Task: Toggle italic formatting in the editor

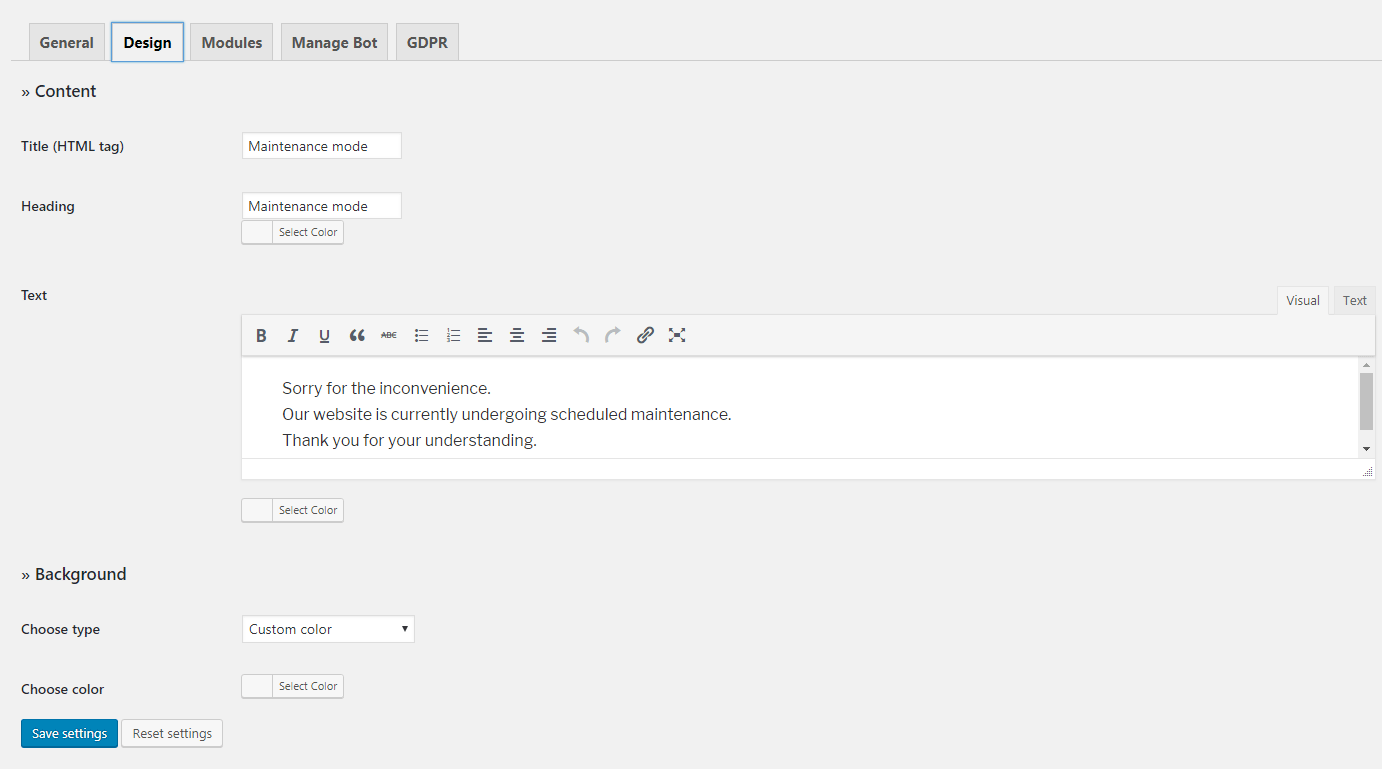Action: tap(293, 336)
